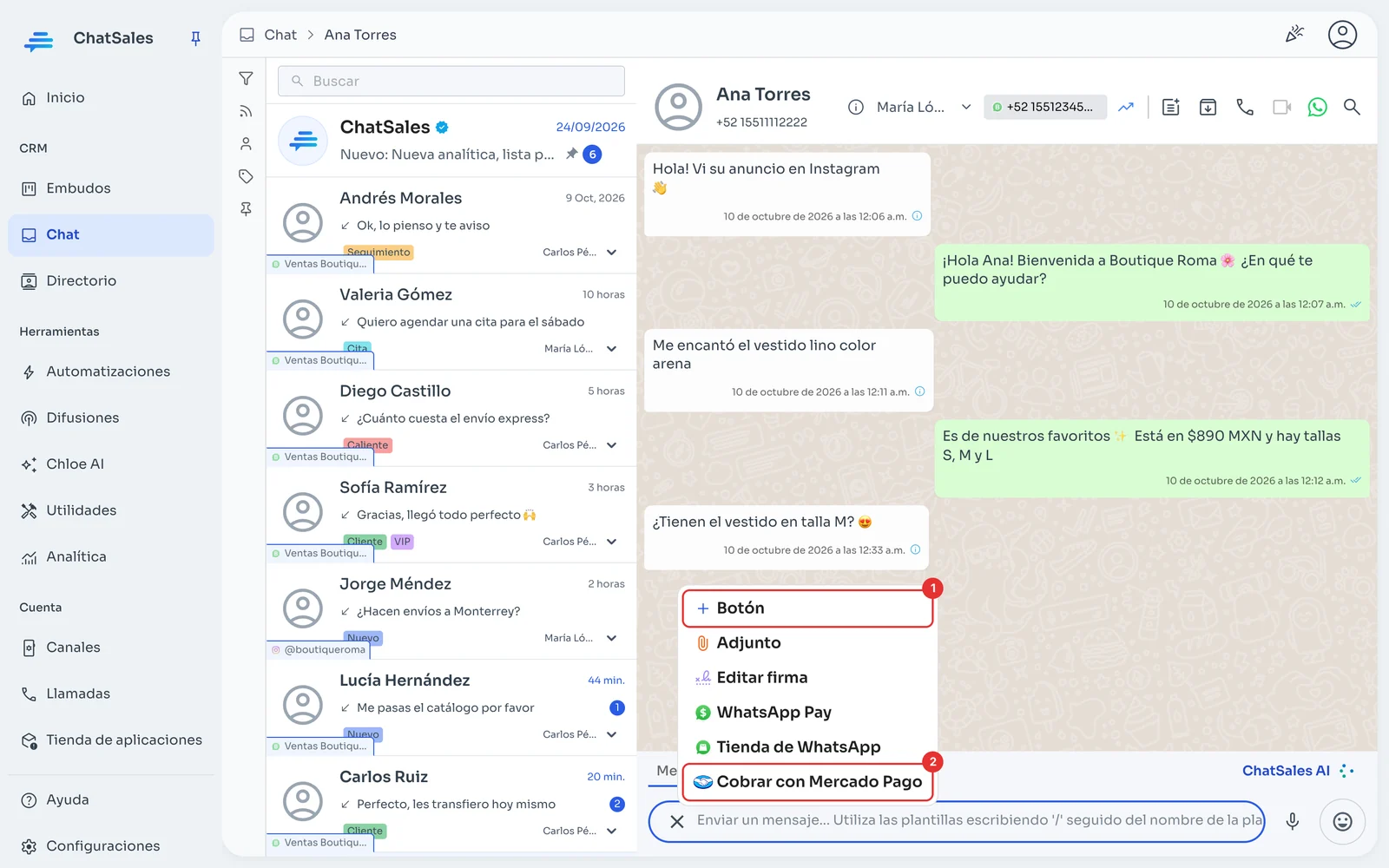
Task: Click the archive download icon in chat header
Action: pos(1208,107)
